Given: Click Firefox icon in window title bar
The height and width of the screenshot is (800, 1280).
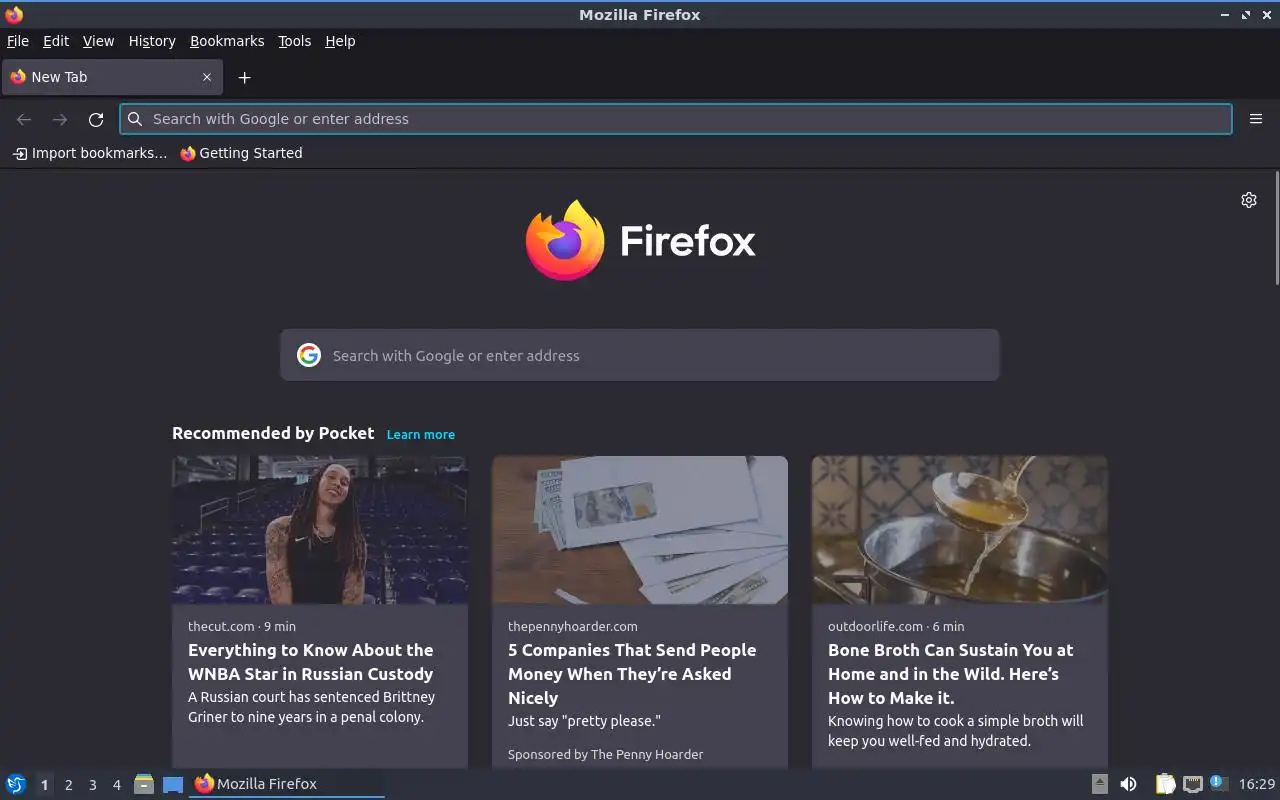Looking at the screenshot, I should pos(14,14).
